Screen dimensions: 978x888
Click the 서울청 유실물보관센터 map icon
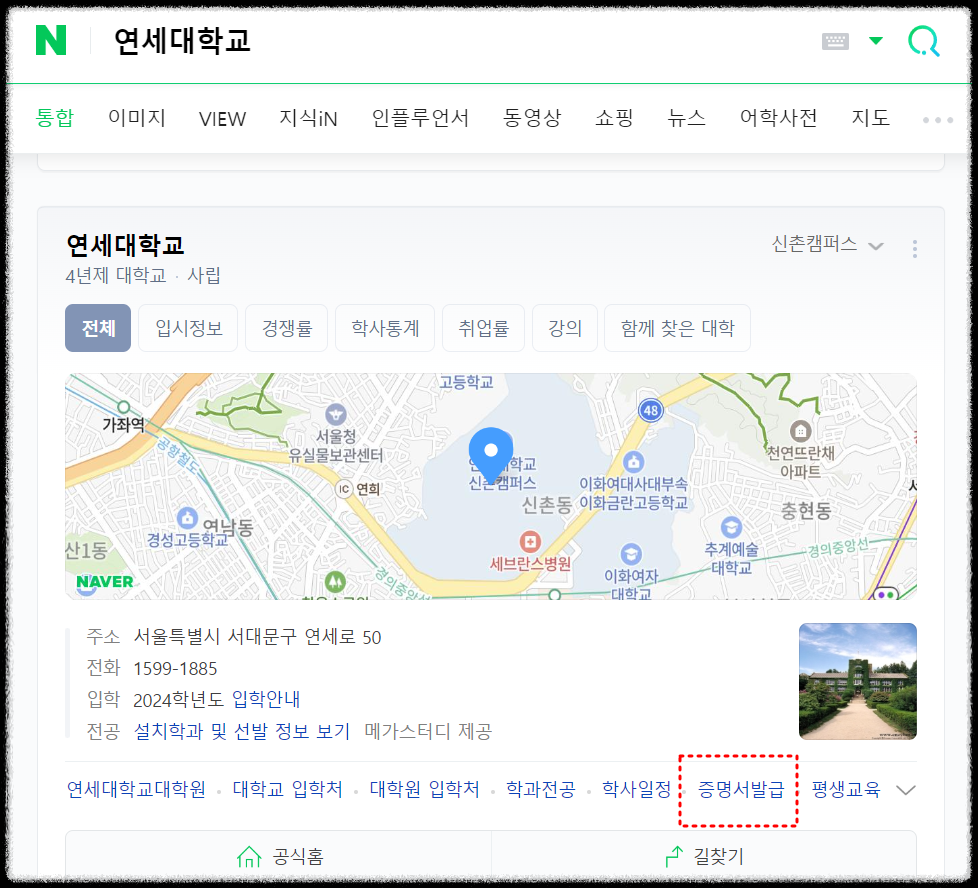(x=336, y=413)
